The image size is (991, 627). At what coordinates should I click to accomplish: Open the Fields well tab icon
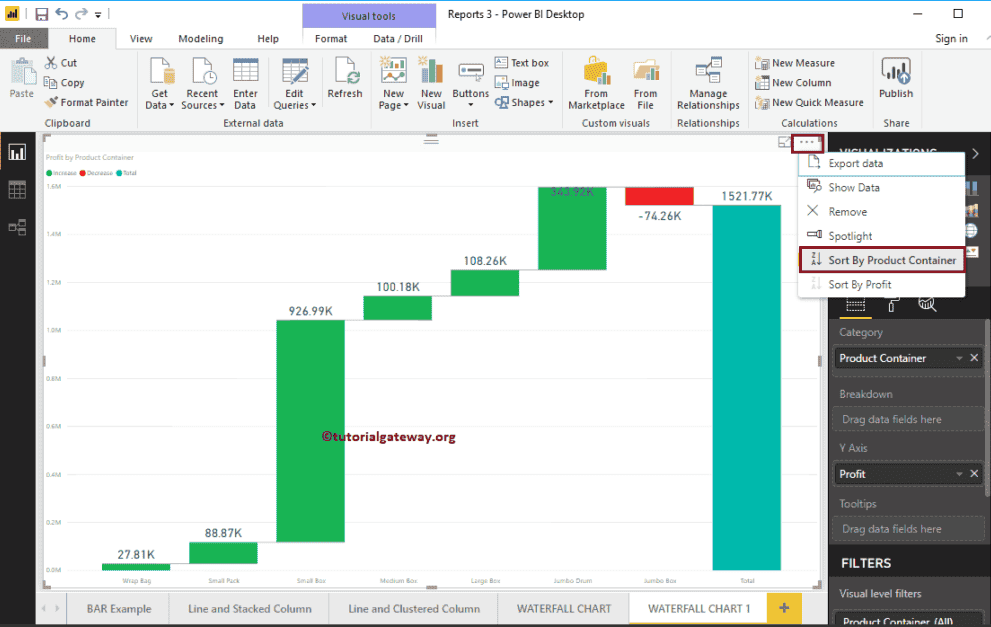[x=855, y=305]
